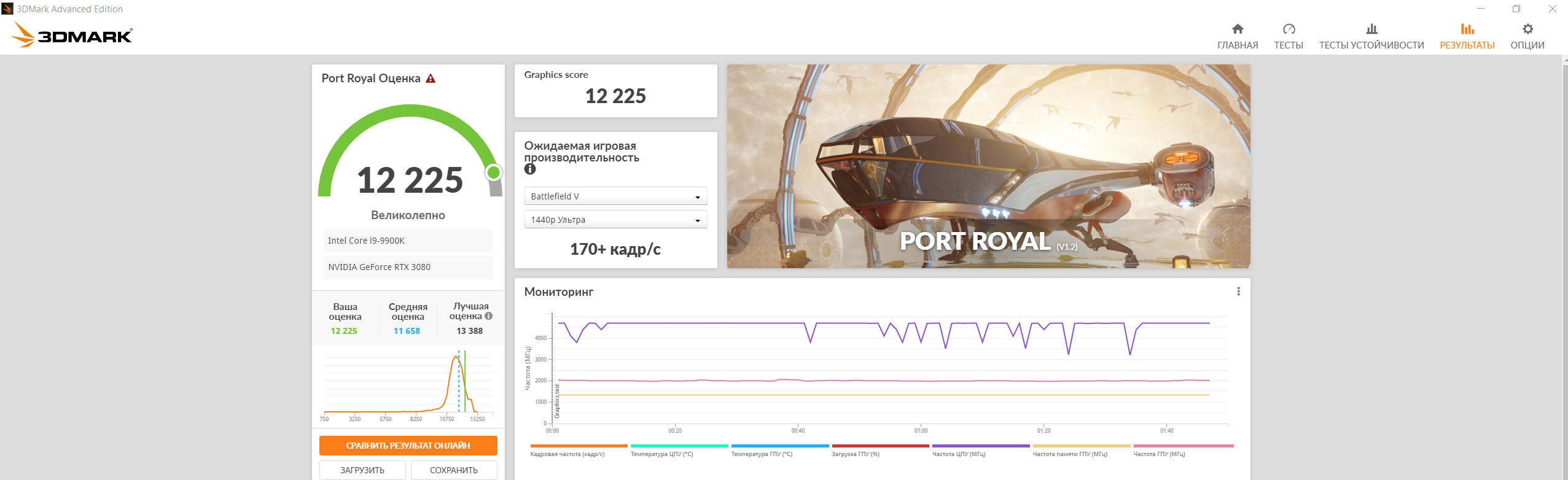Click the gear icon above ОПЦИИ
This screenshot has height=480, width=1568.
pos(1527,29)
